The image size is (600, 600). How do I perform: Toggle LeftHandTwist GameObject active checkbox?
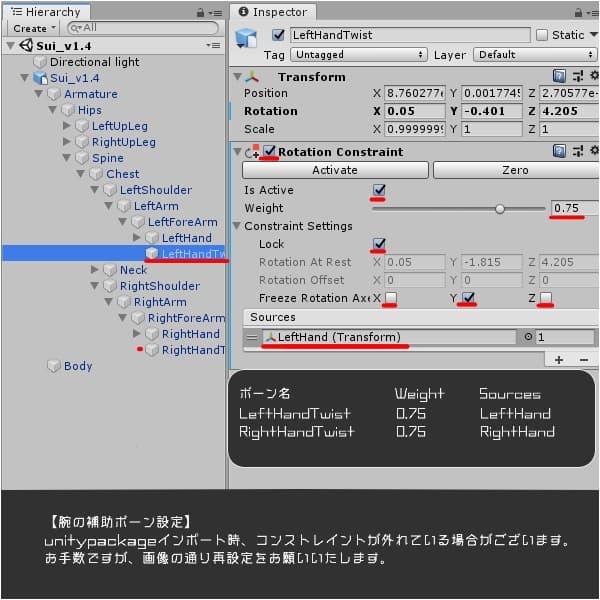pos(278,35)
